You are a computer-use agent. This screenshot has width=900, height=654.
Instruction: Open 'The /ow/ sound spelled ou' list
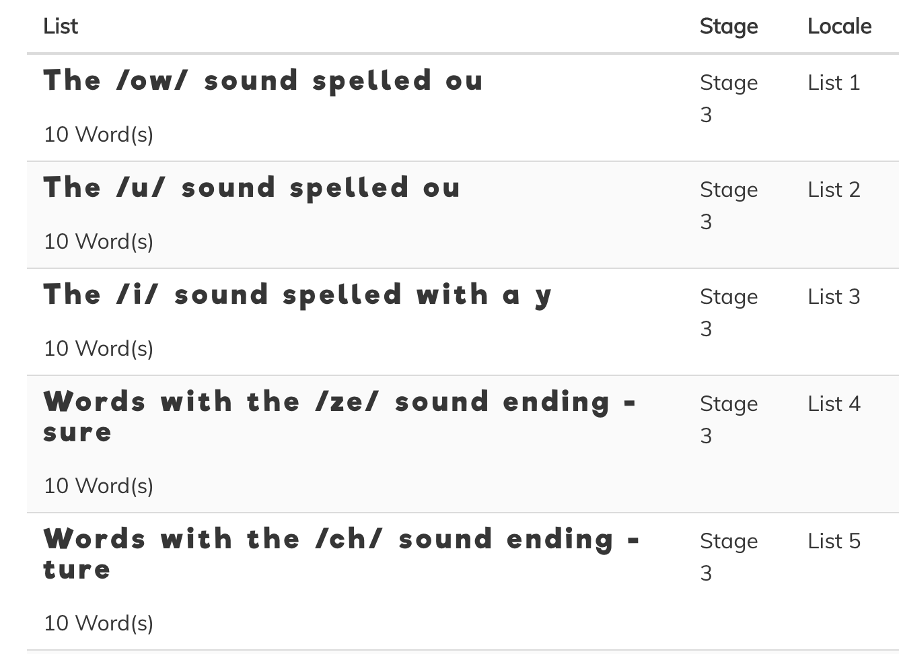point(263,81)
